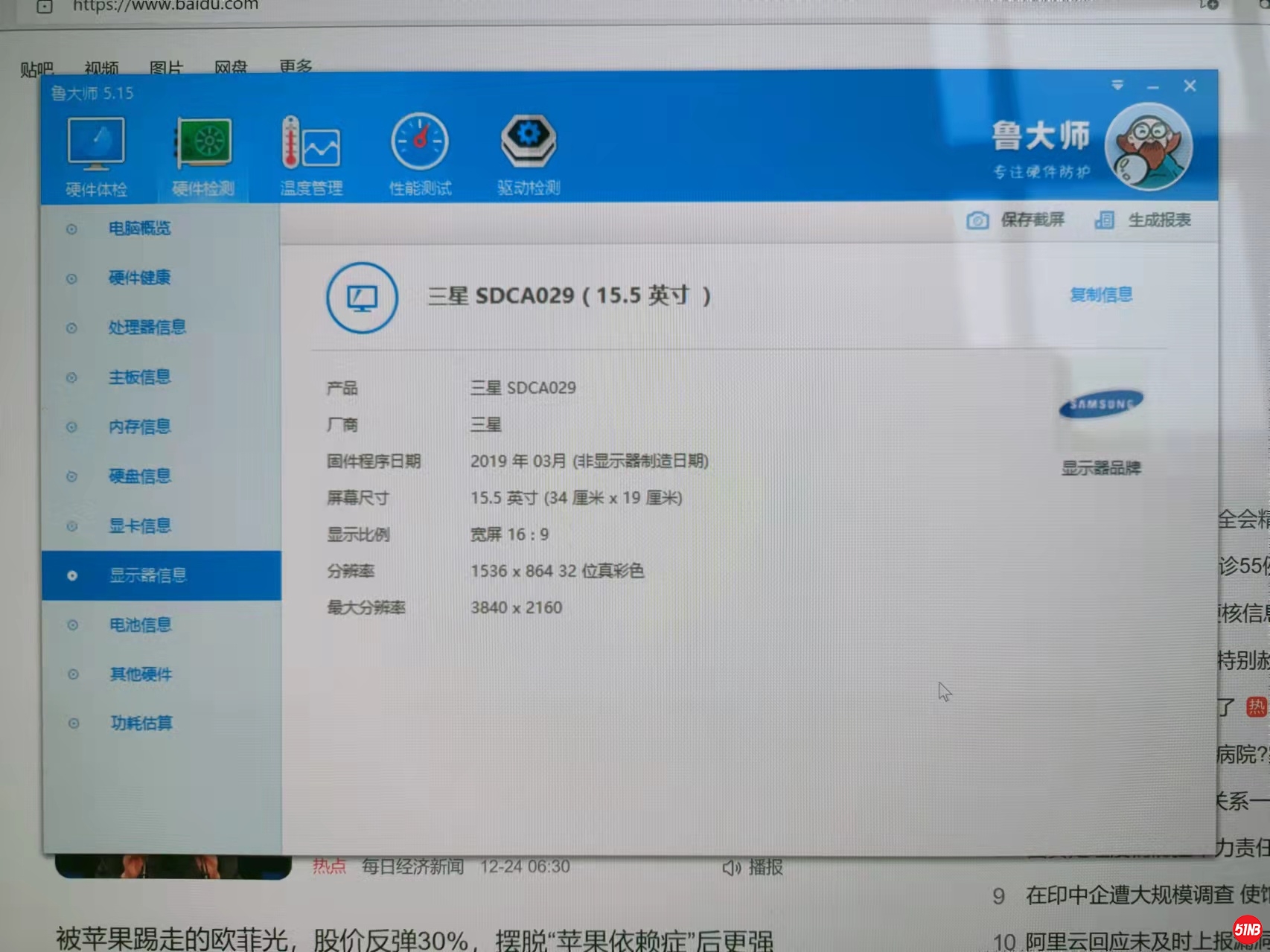Screen dimensions: 1270x952
Task: Click the 生成报表 report icon
Action: tap(1105, 220)
